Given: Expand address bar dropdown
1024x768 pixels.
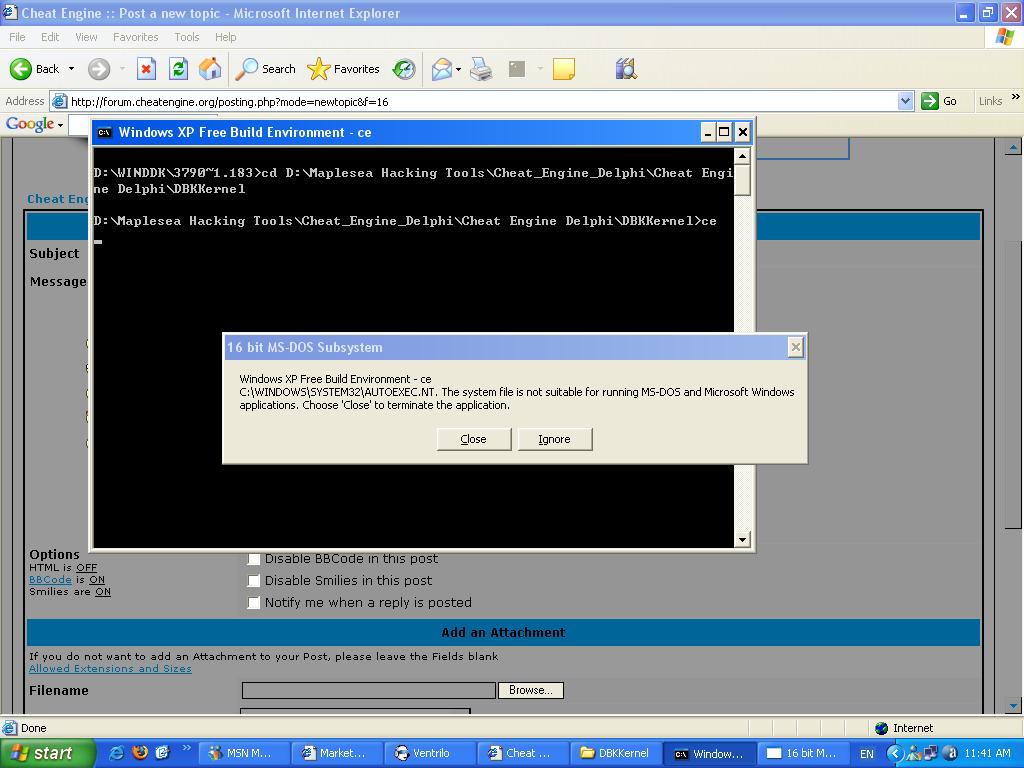Looking at the screenshot, I should (905, 101).
